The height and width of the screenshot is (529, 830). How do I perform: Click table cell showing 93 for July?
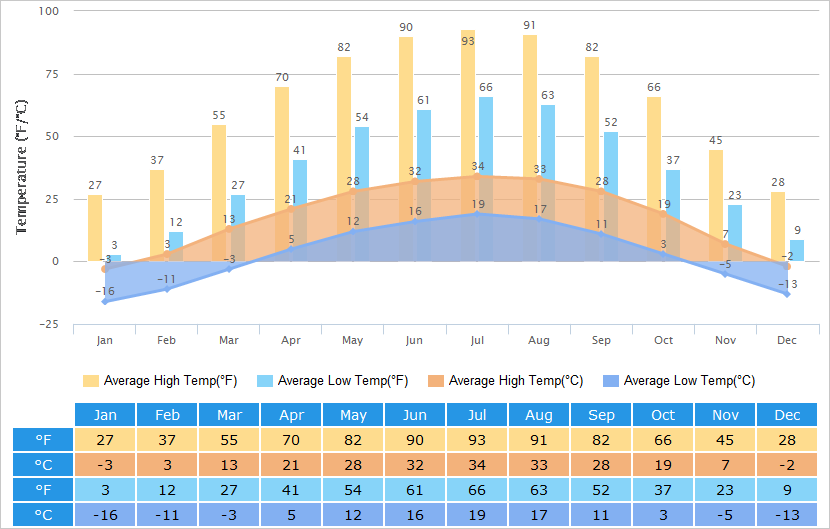(477, 440)
